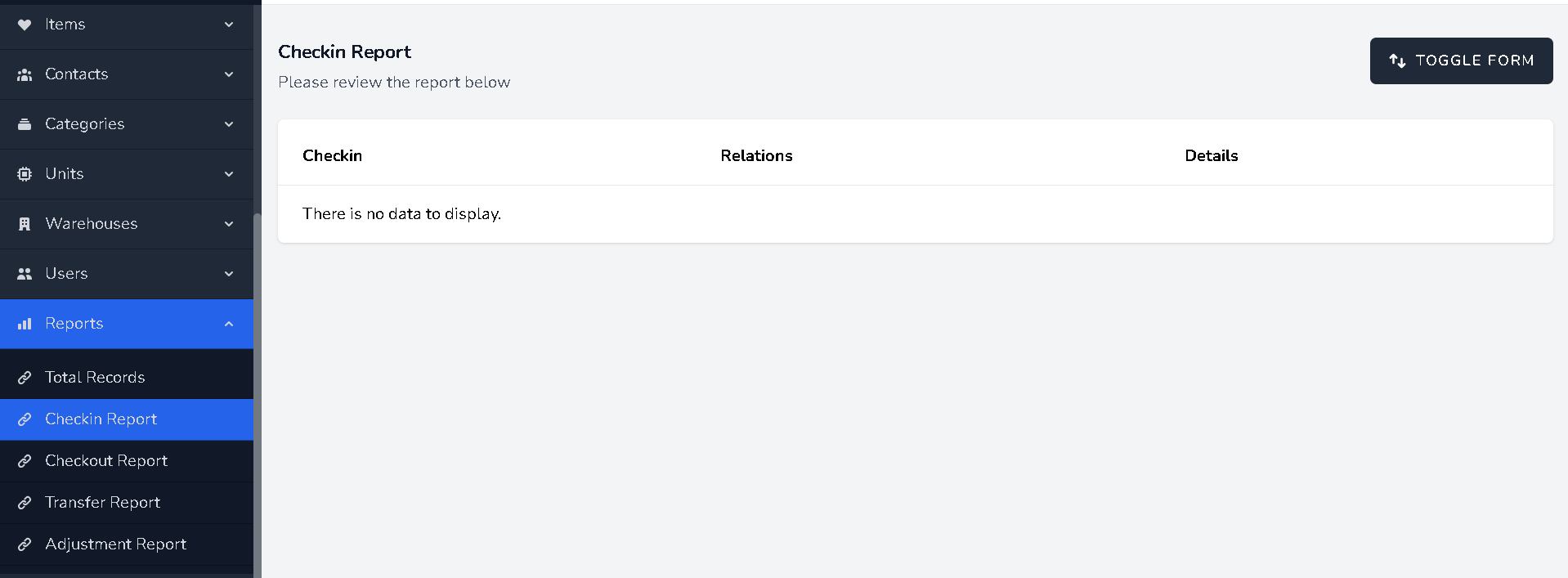Click the link icon beside Transfer Report
The image size is (1568, 578).
click(x=25, y=502)
